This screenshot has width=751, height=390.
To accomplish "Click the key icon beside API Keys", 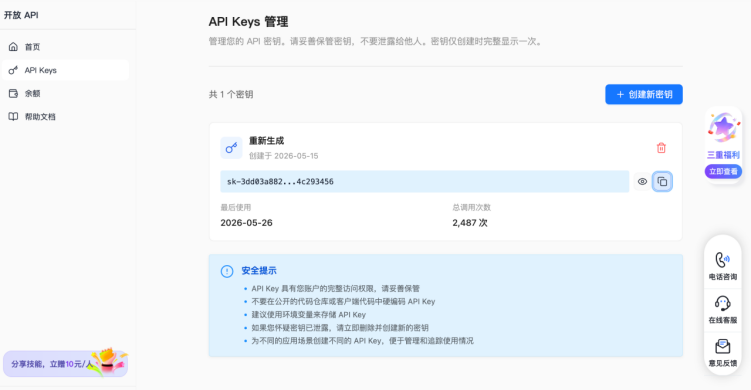I will click(x=13, y=70).
